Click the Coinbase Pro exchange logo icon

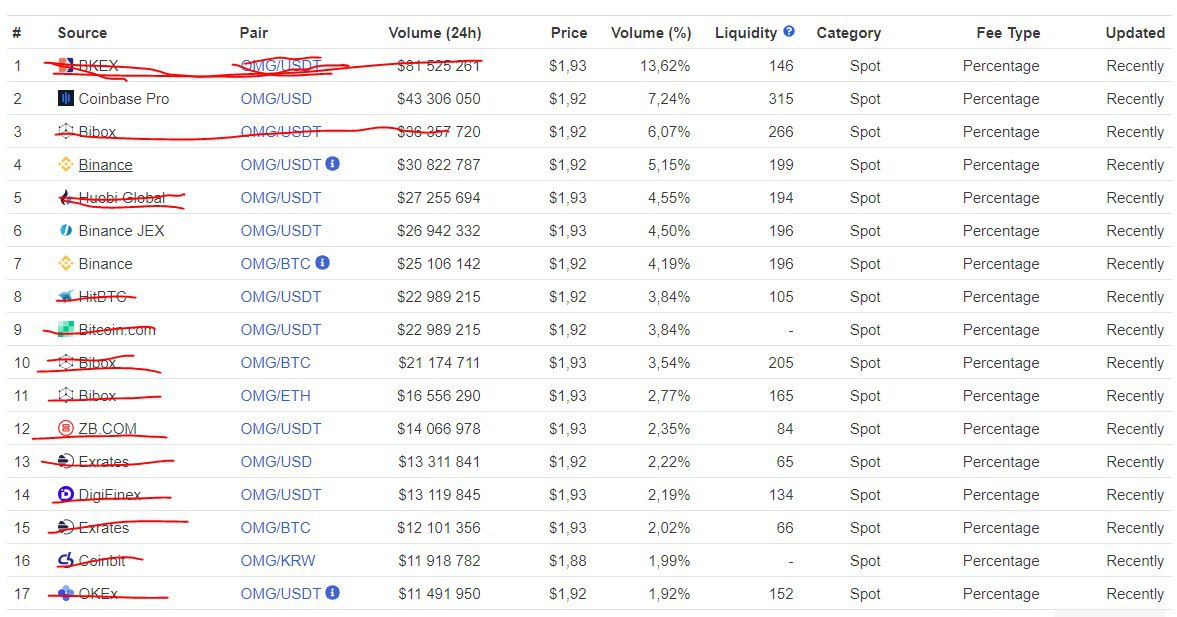pyautogui.click(x=66, y=99)
